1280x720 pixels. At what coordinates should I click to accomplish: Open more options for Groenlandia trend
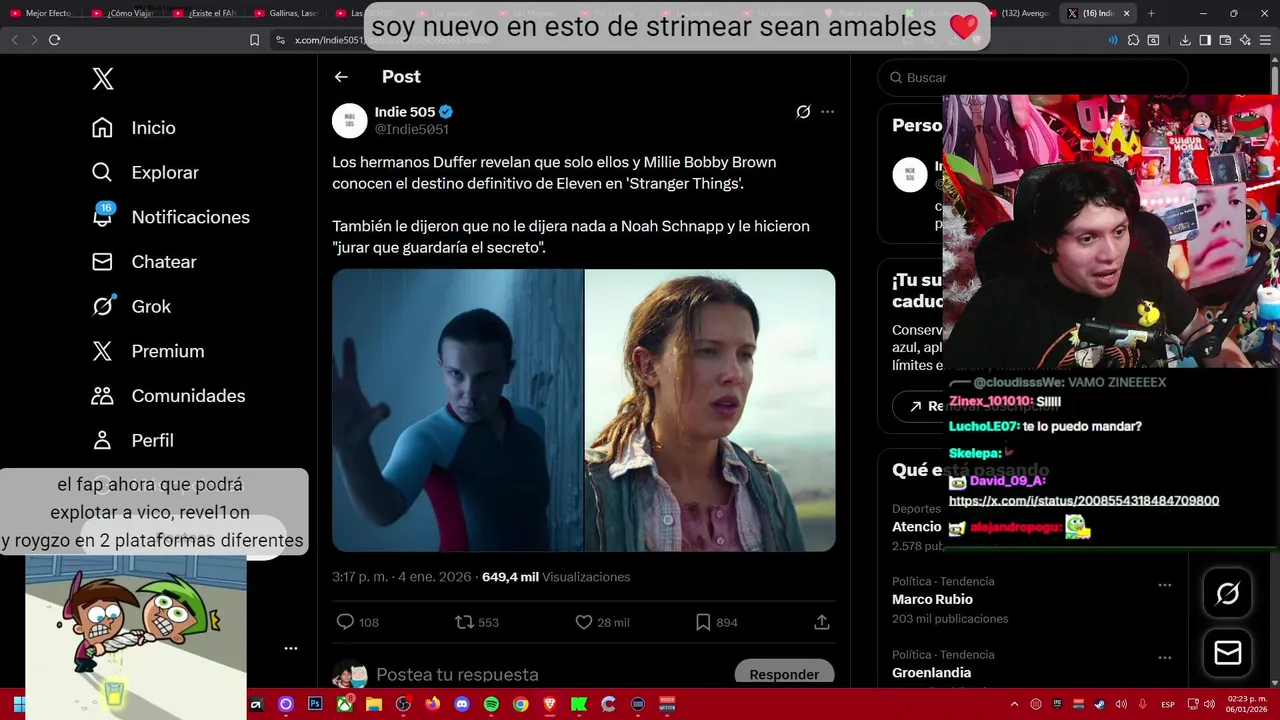(x=1165, y=658)
